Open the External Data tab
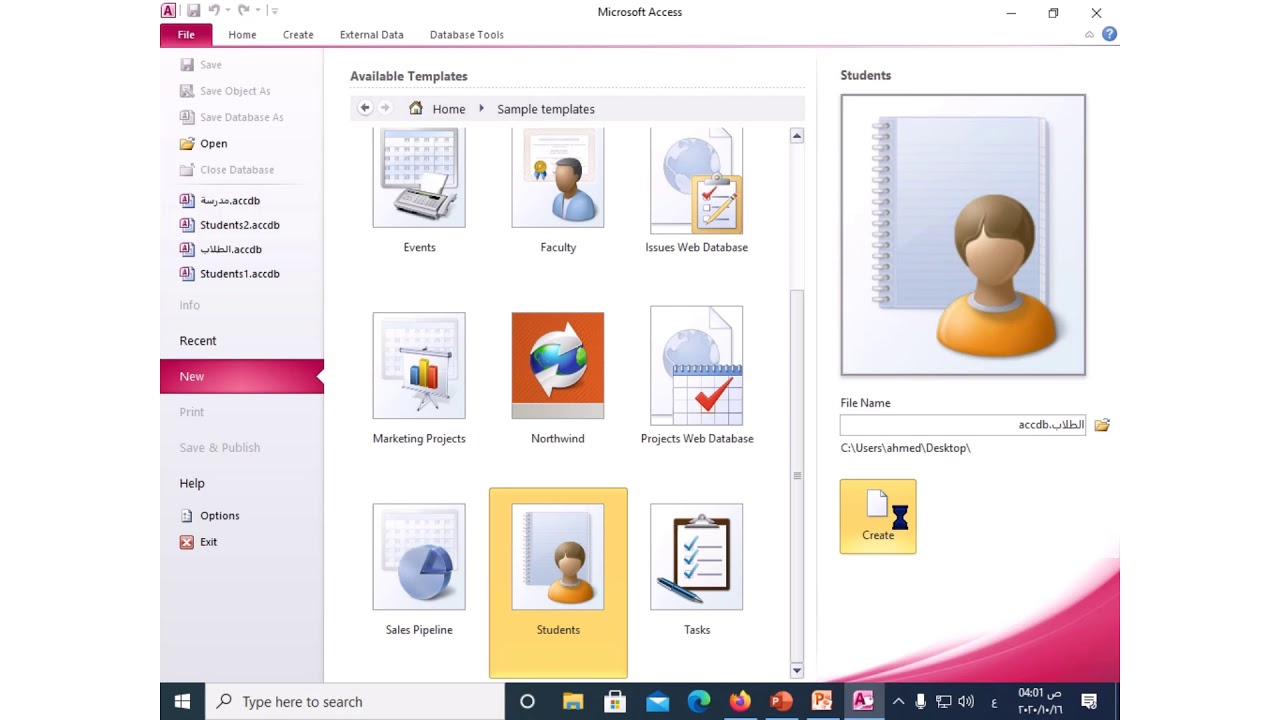The width and height of the screenshot is (1280, 720). [372, 34]
